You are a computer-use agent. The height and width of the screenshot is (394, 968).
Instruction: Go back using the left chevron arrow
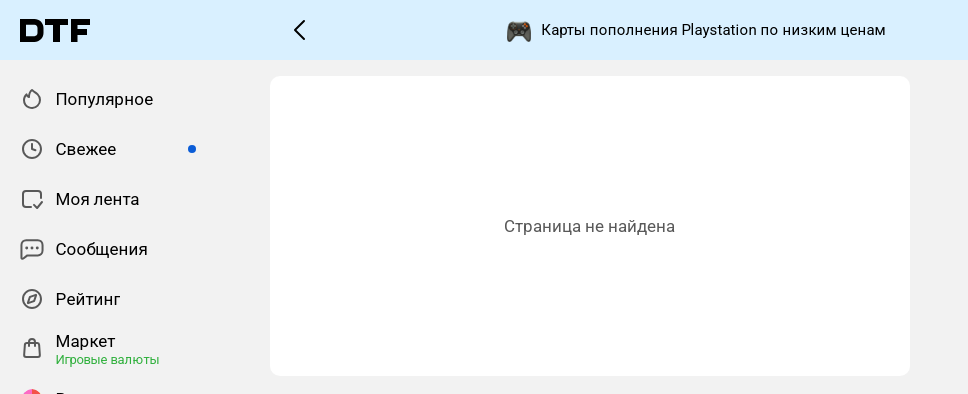pos(299,30)
